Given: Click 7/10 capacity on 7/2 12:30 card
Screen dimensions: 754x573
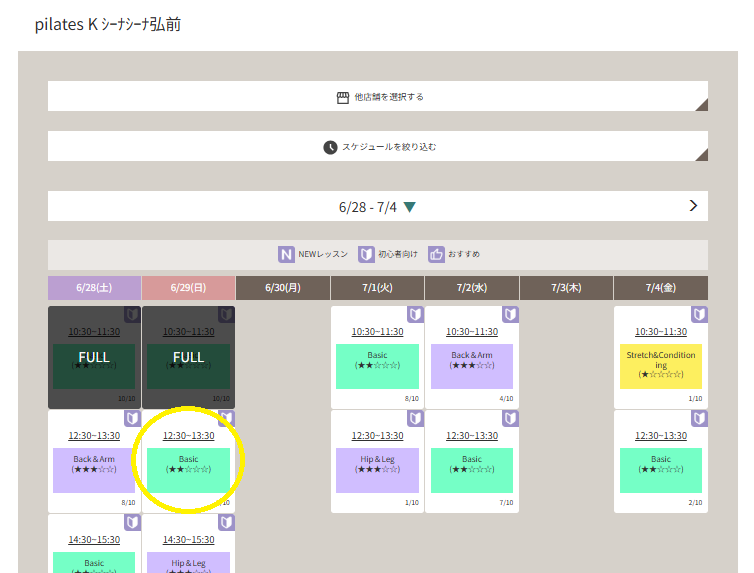Looking at the screenshot, I should (x=506, y=502).
